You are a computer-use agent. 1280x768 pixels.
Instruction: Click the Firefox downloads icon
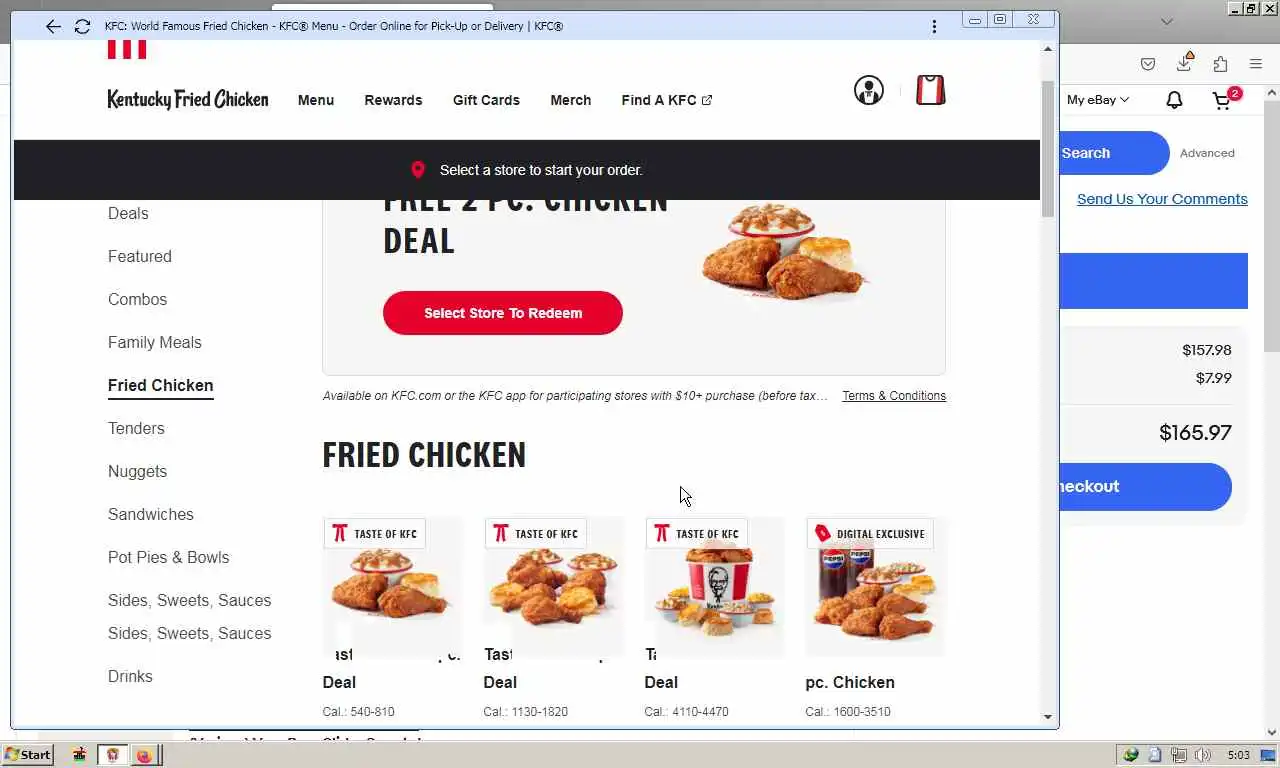[1184, 63]
